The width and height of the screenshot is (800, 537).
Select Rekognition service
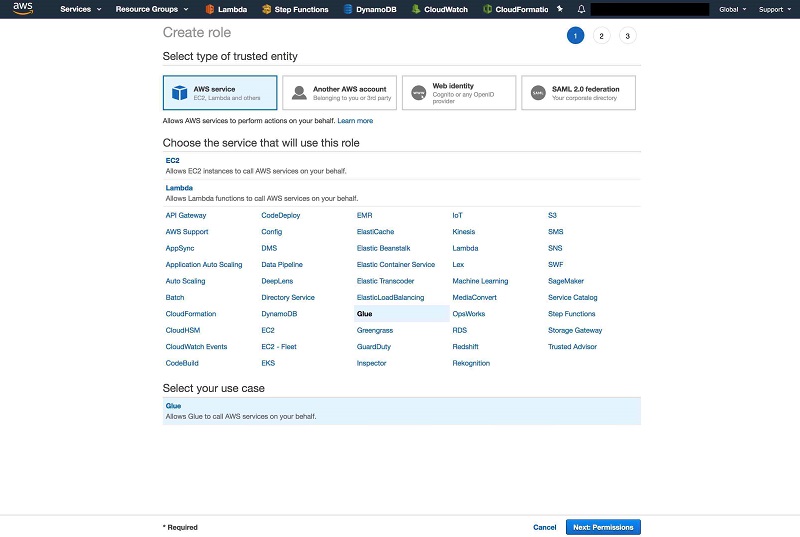point(471,363)
